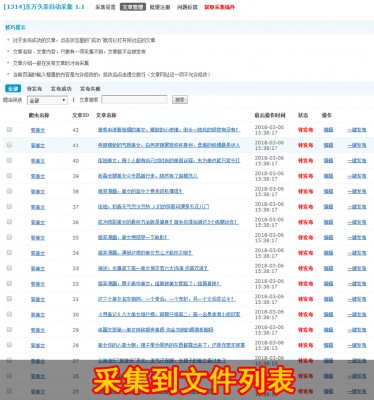The image size is (374, 400).
Task: Click 一键发布 for article ID 34
Action: click(x=357, y=253)
